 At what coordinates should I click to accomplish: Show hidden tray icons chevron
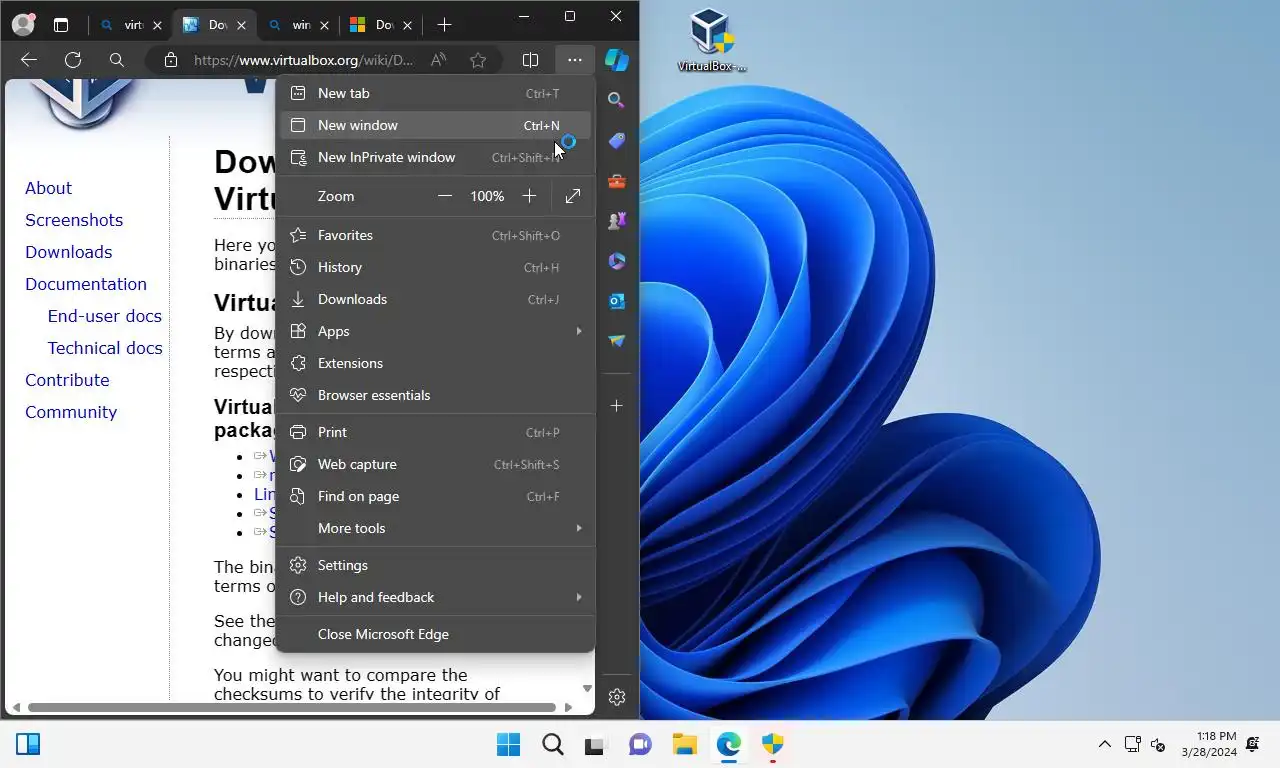[1104, 744]
